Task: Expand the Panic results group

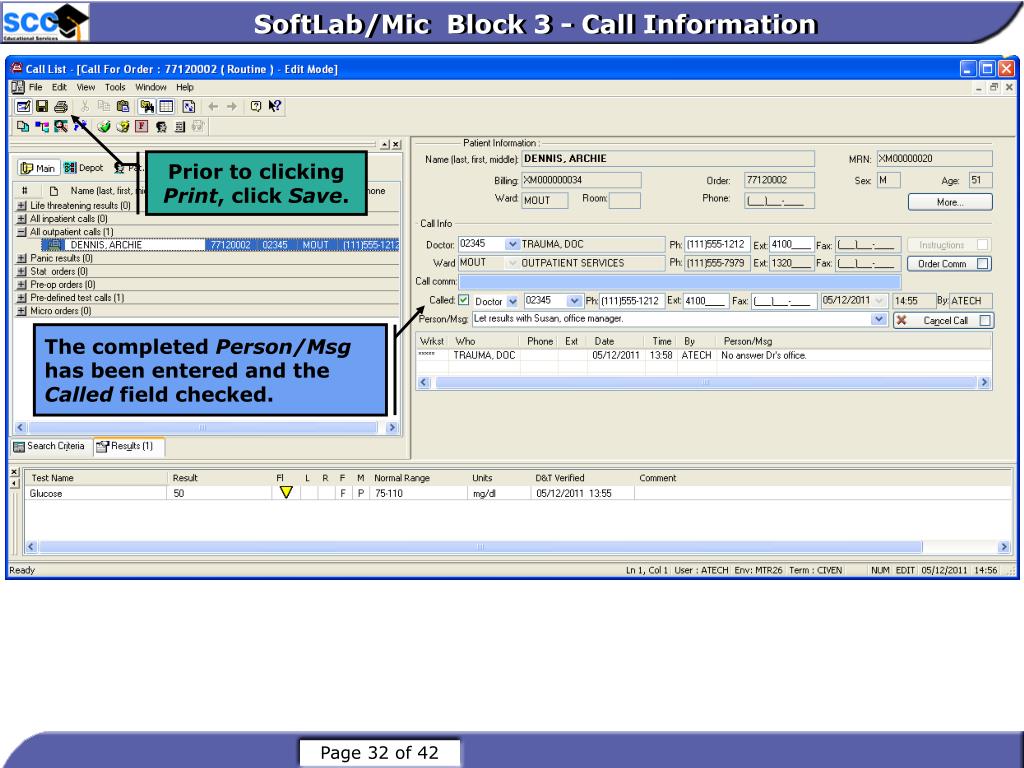Action: pos(22,258)
